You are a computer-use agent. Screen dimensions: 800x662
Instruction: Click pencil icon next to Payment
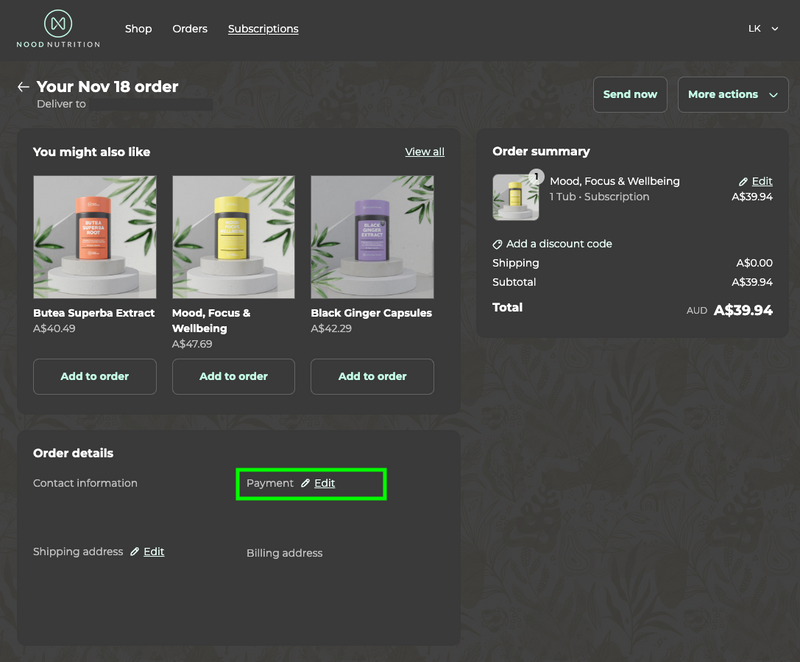(306, 483)
